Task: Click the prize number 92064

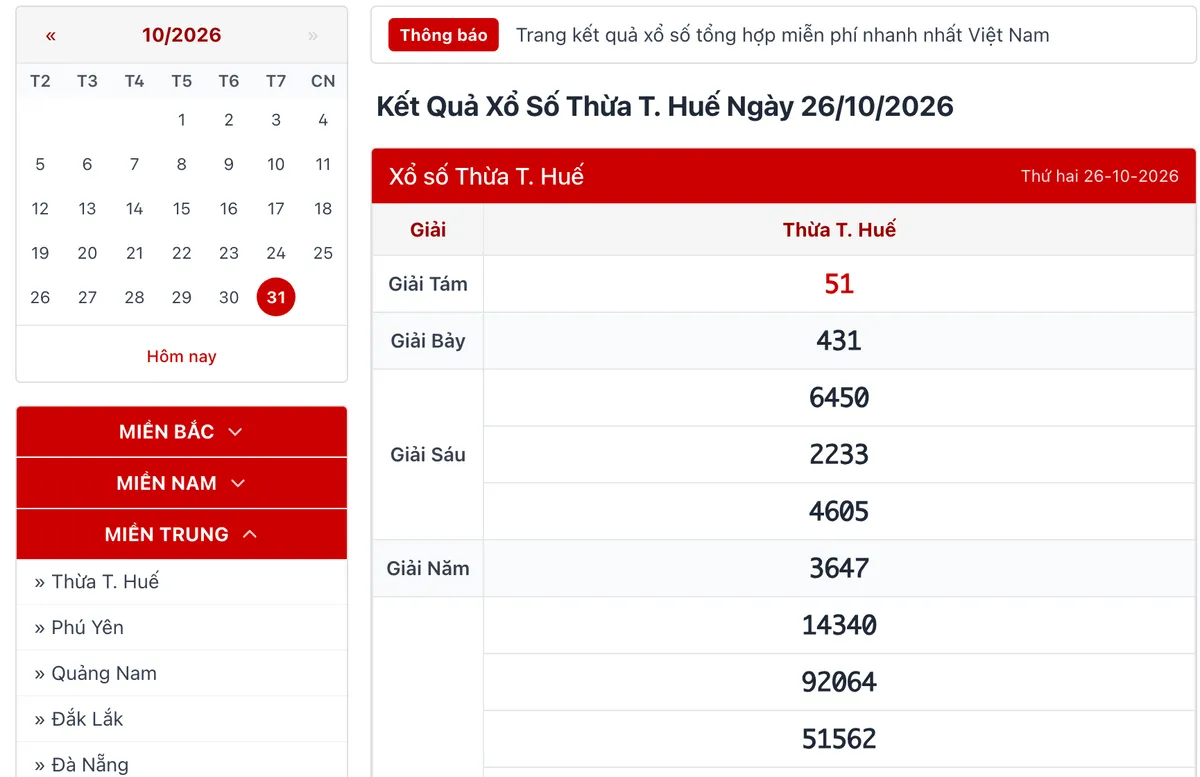Action: click(839, 683)
